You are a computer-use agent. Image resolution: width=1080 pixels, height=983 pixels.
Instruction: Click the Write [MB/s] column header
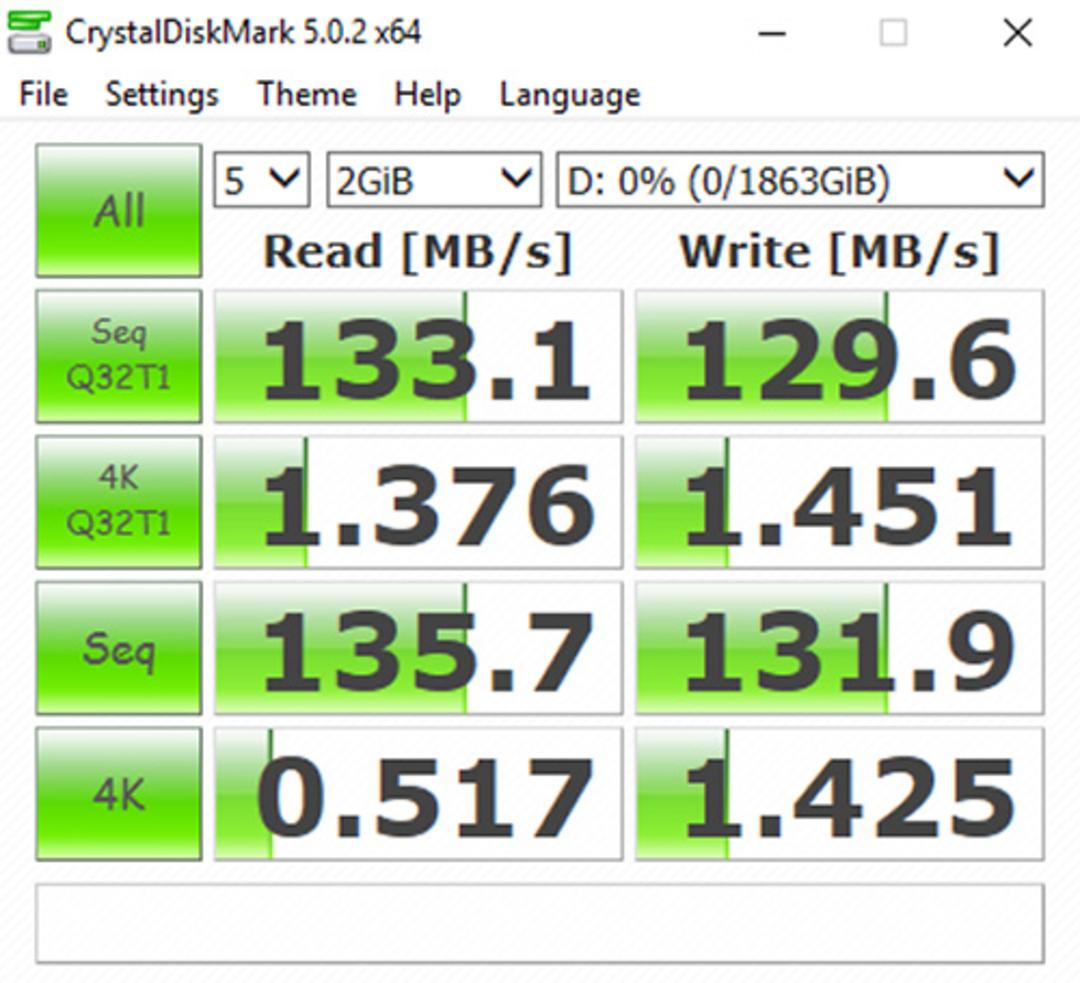839,252
